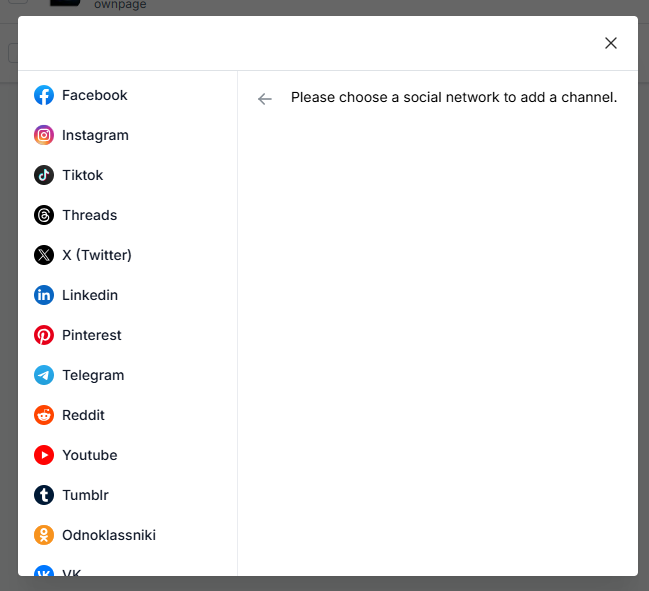Click the Reddit logo icon
This screenshot has width=649, height=591.
(44, 415)
